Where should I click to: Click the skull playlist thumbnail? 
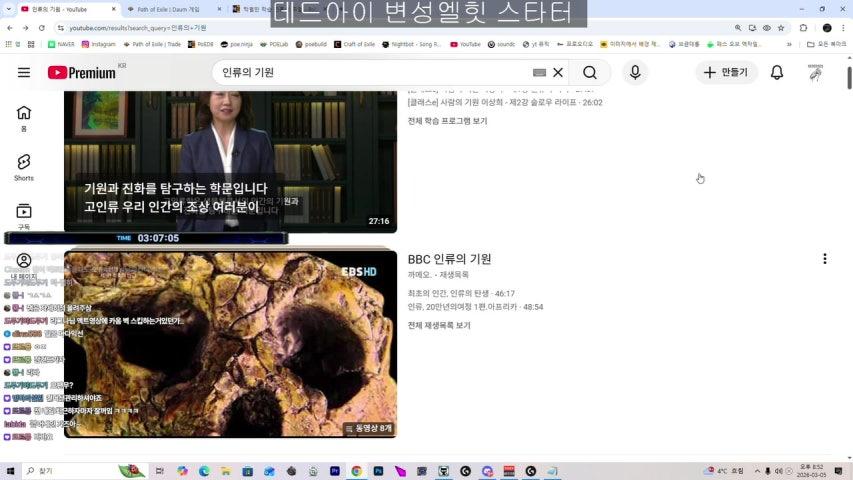tap(230, 345)
